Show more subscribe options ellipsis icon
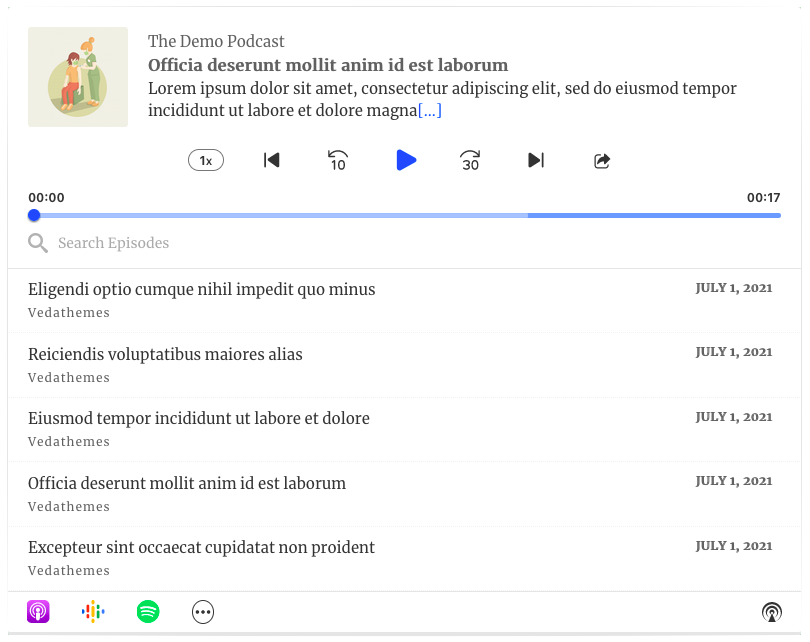 [203, 612]
